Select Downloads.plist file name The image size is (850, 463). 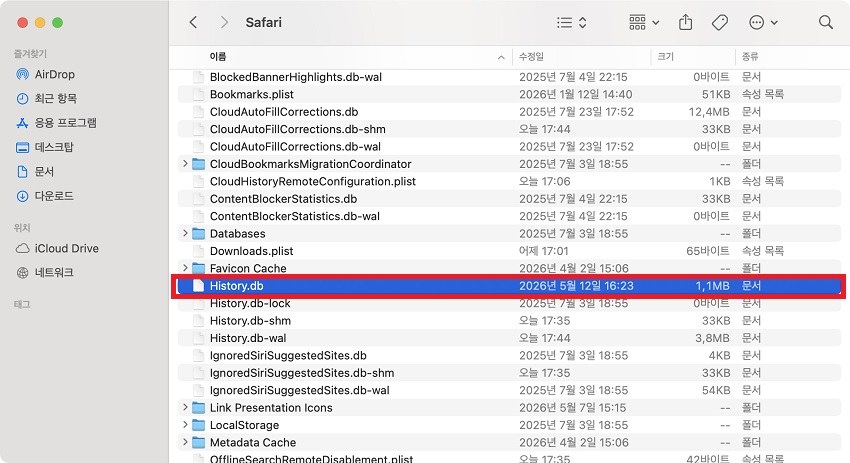(x=252, y=251)
